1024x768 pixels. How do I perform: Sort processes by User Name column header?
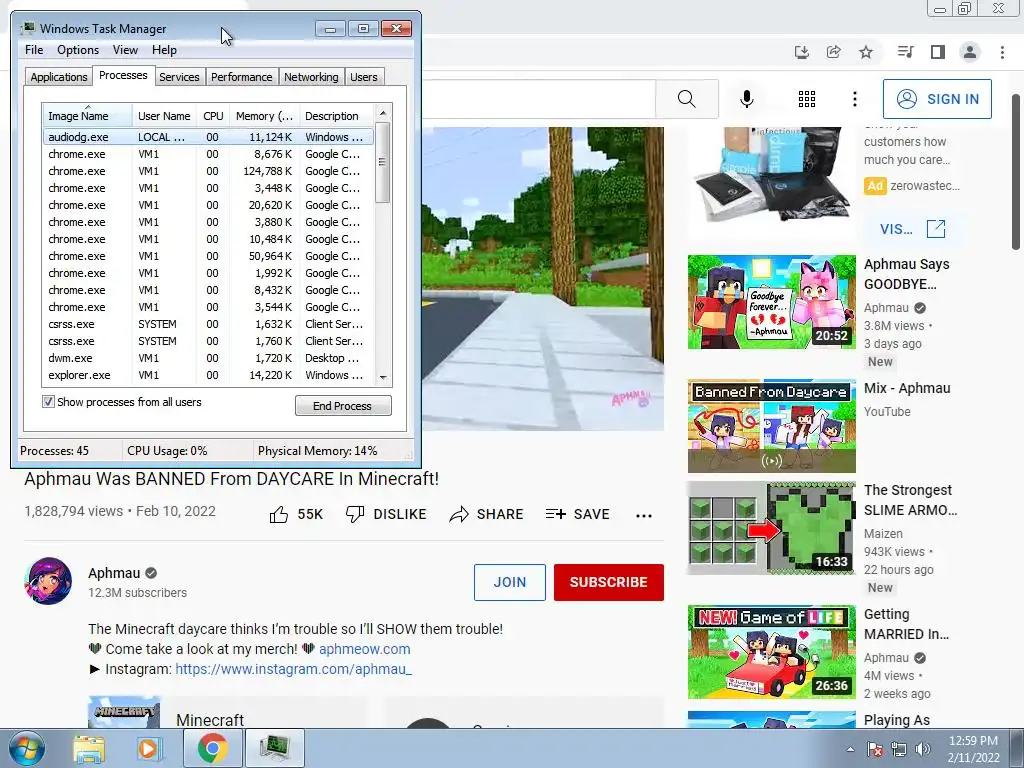pyautogui.click(x=165, y=116)
